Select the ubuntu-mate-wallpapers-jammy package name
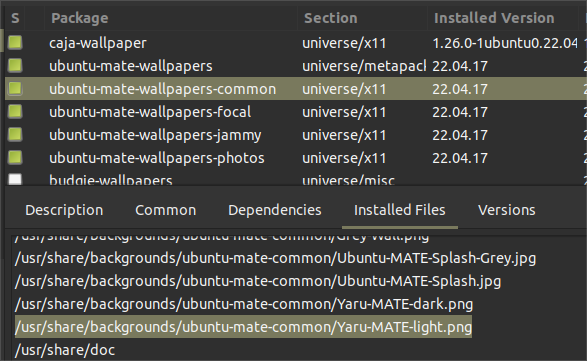 coord(155,135)
